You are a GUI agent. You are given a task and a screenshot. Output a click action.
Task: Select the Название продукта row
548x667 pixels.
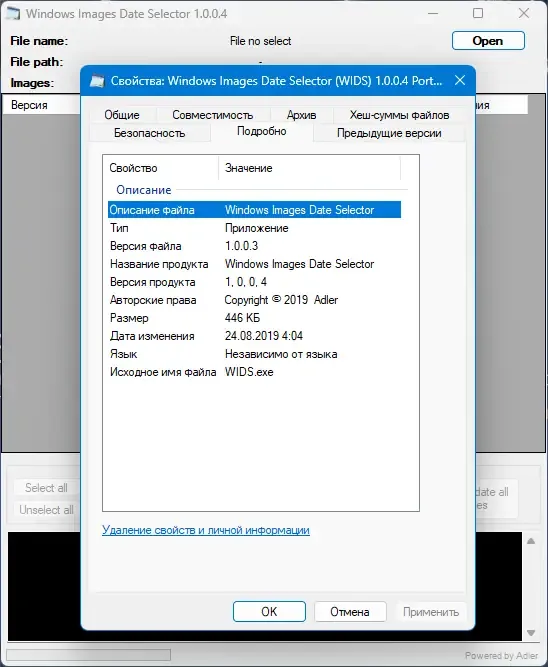[x=254, y=264]
